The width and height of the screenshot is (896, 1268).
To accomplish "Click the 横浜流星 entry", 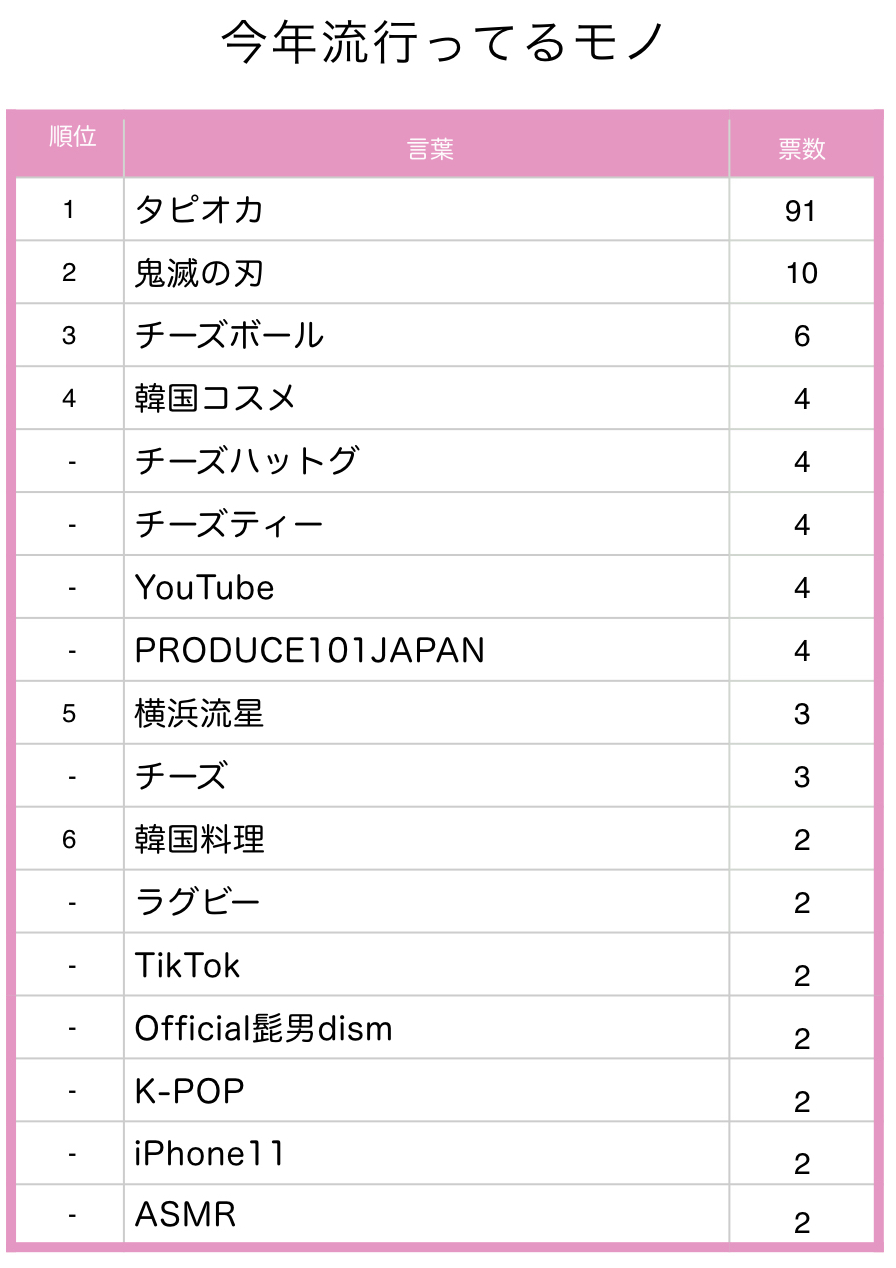I will pyautogui.click(x=199, y=714).
